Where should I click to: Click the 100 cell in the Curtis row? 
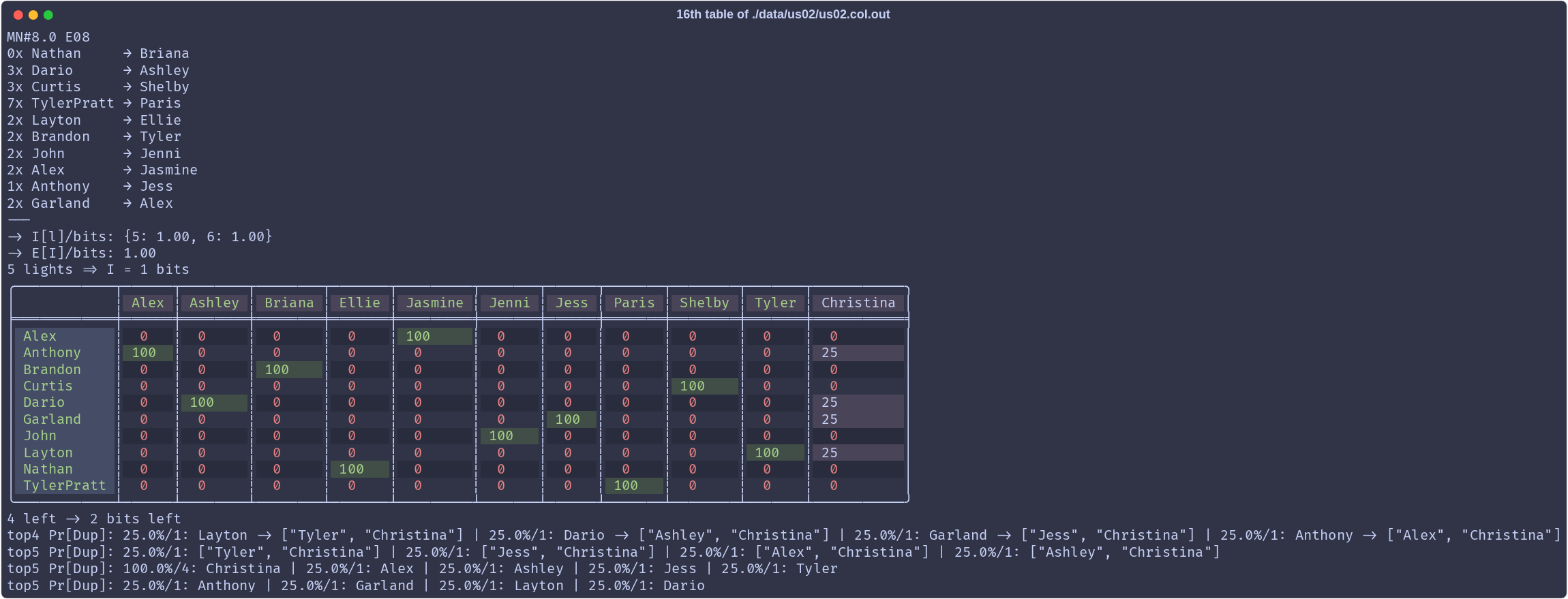click(704, 386)
